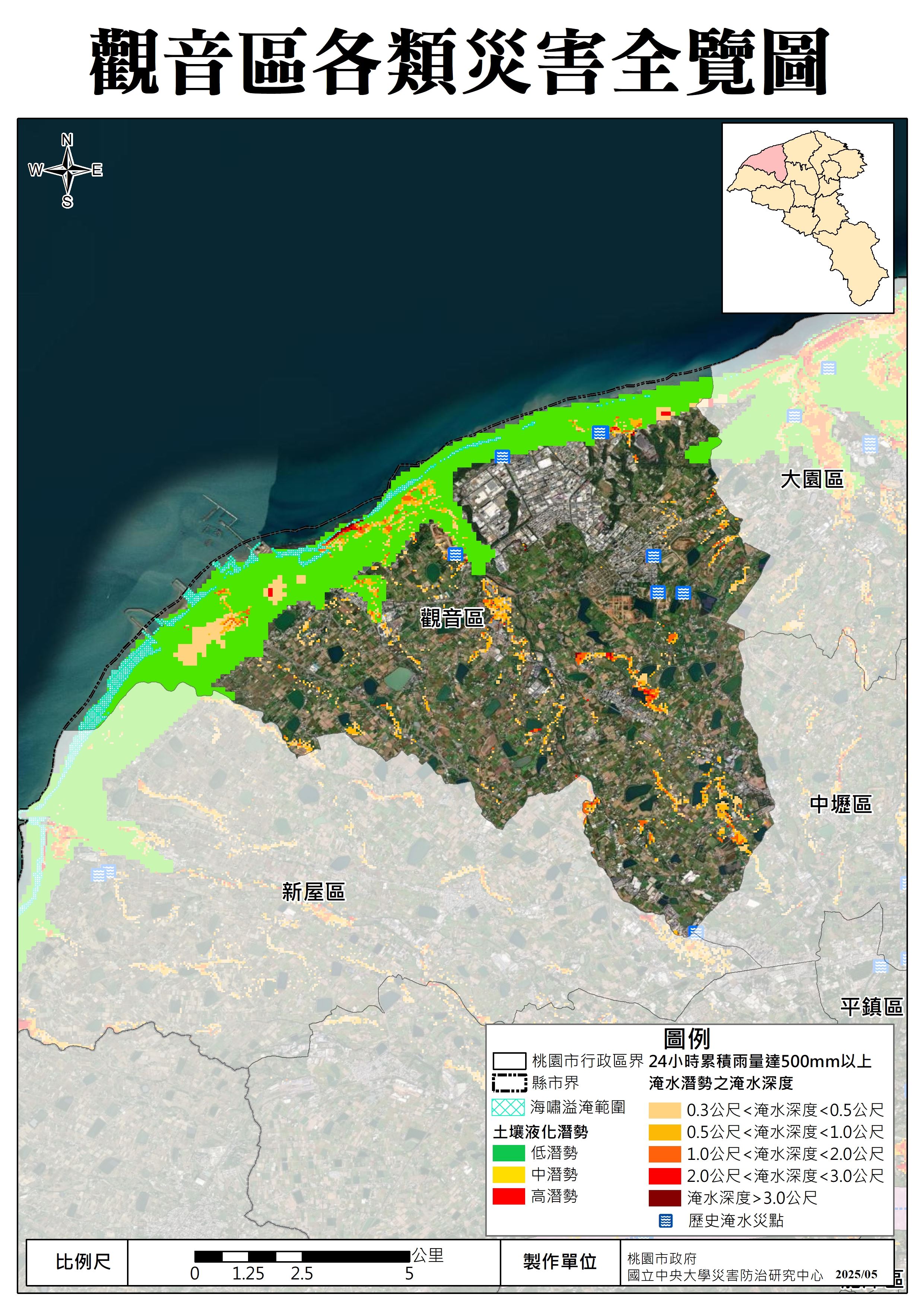Select the 0.3 to 0.5 meter flood depth swatch
This screenshot has width=924, height=1307.
point(664,1110)
